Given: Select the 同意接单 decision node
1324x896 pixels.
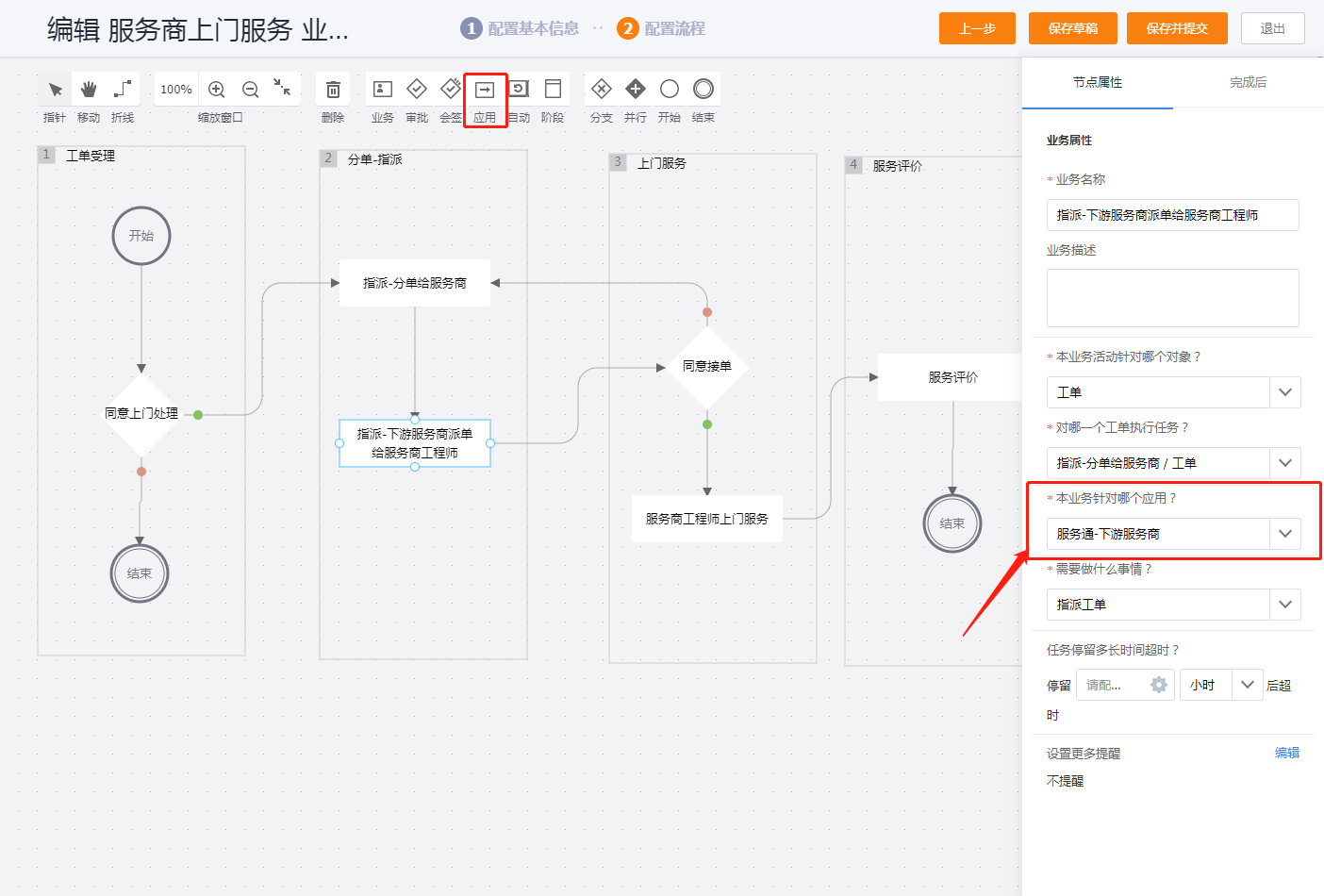Looking at the screenshot, I should (707, 366).
